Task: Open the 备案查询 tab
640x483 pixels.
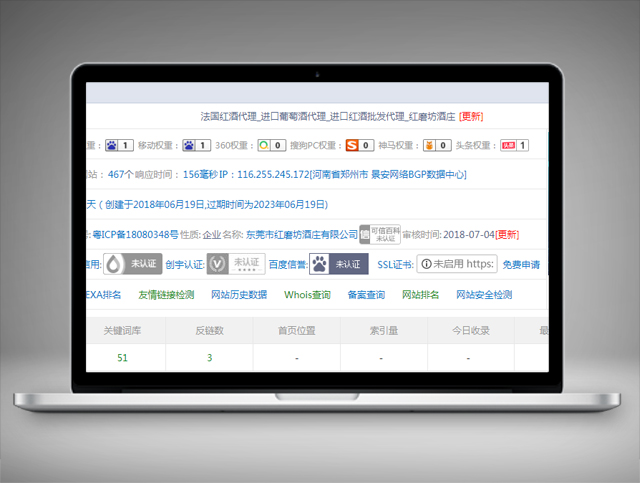Action: click(365, 295)
